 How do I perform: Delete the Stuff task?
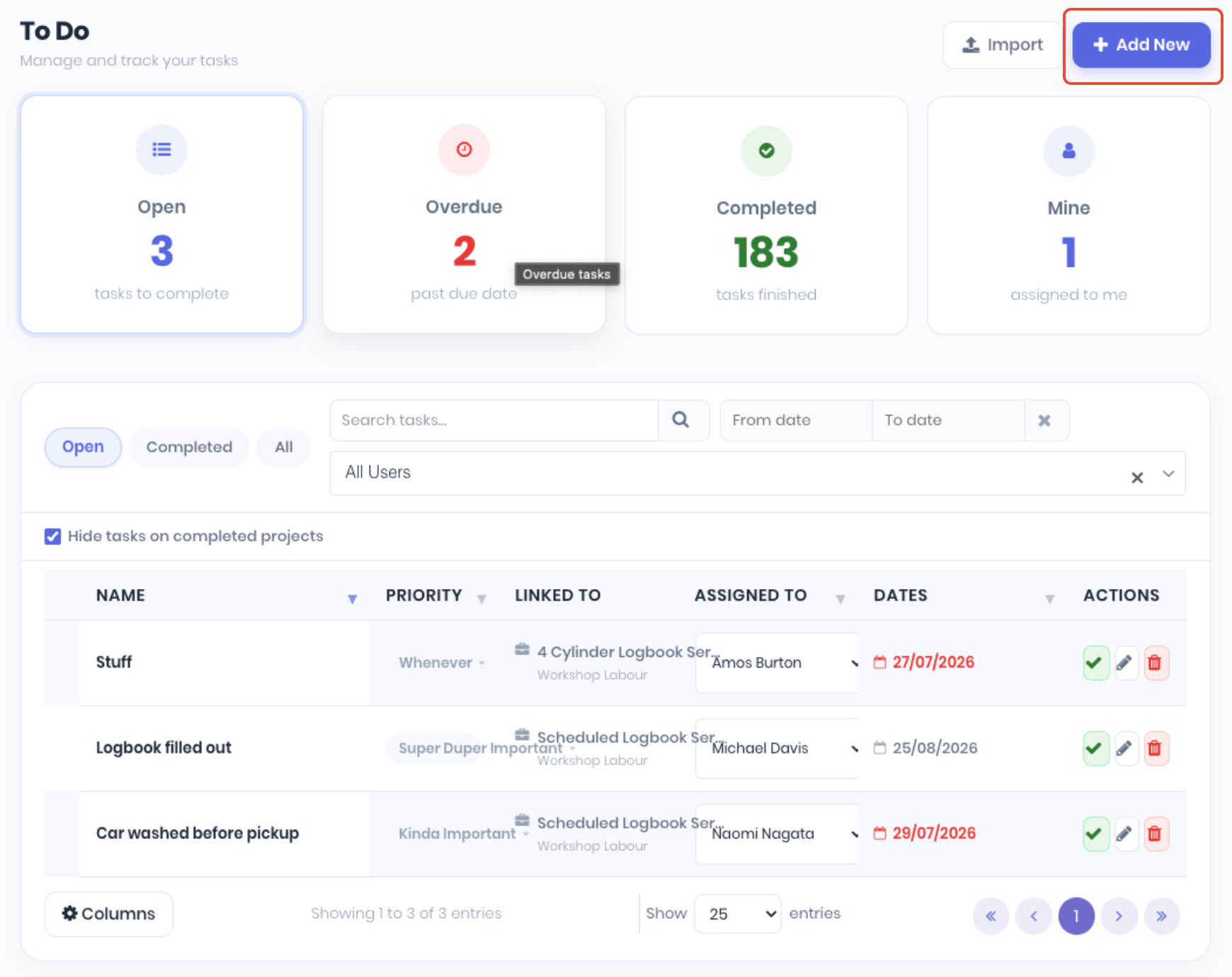point(1156,663)
